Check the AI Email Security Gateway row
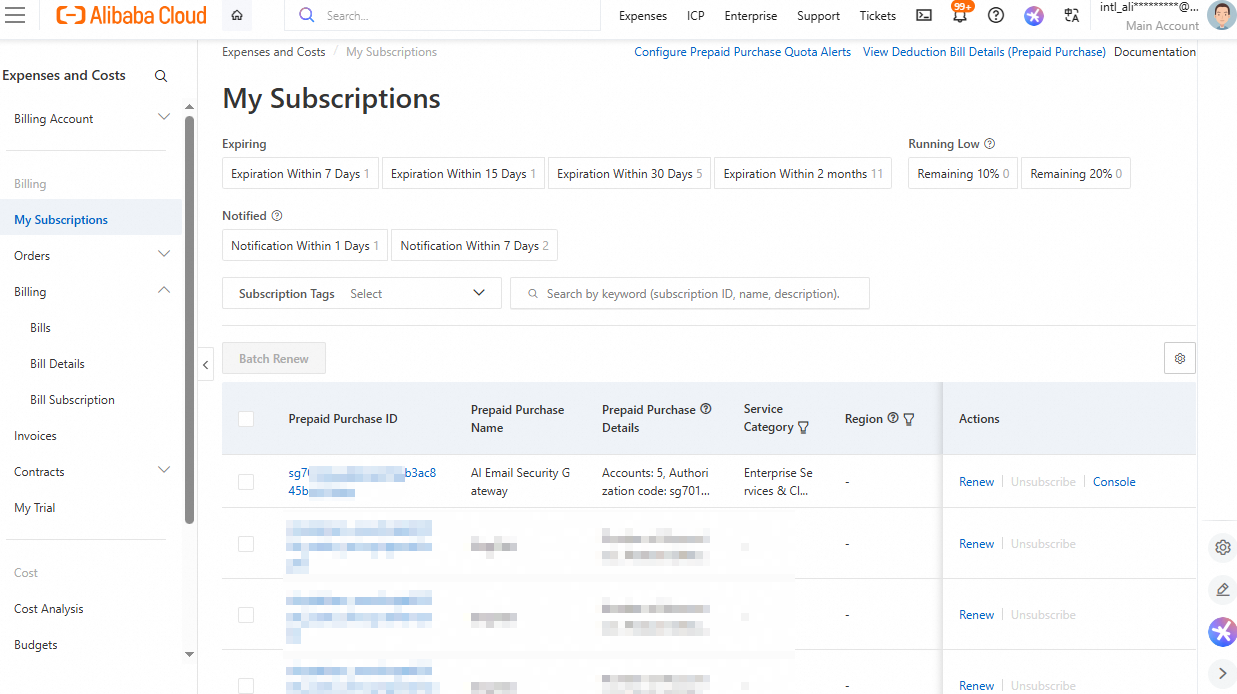Image resolution: width=1237 pixels, height=694 pixels. click(x=246, y=482)
